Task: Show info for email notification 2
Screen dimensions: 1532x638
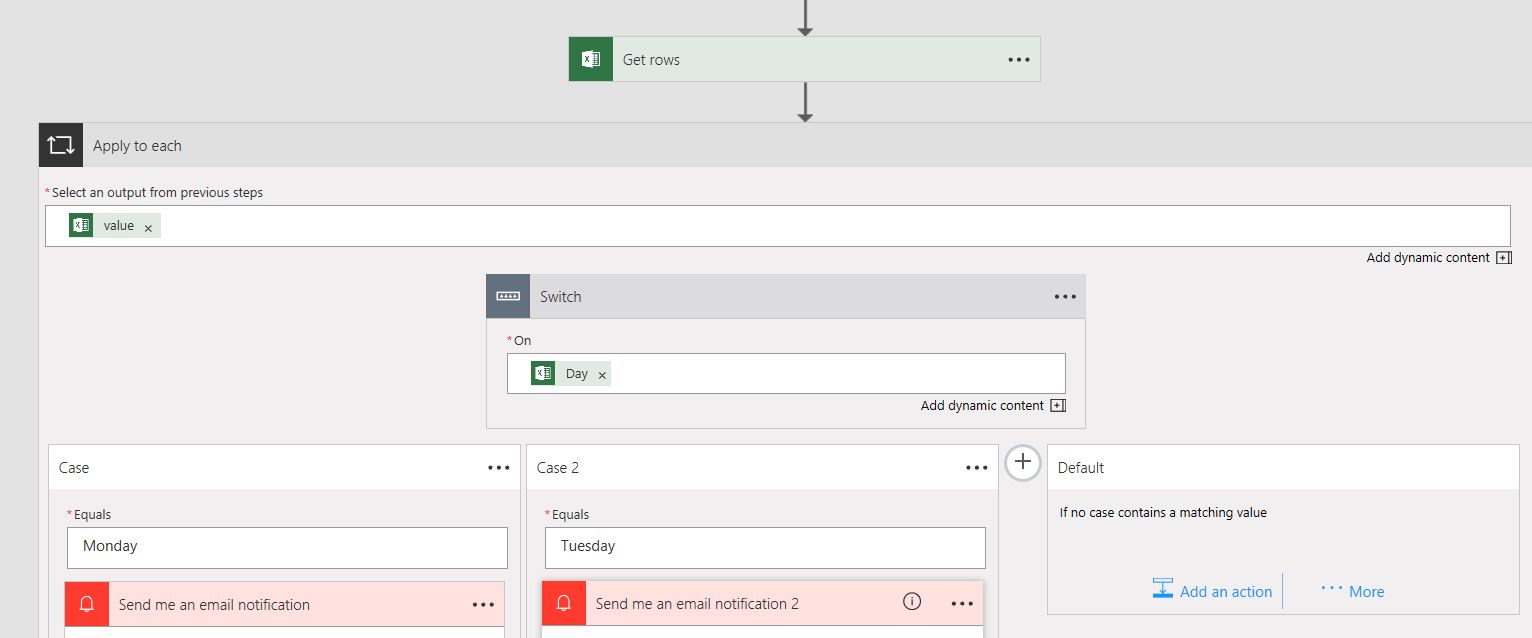Action: pyautogui.click(x=911, y=602)
